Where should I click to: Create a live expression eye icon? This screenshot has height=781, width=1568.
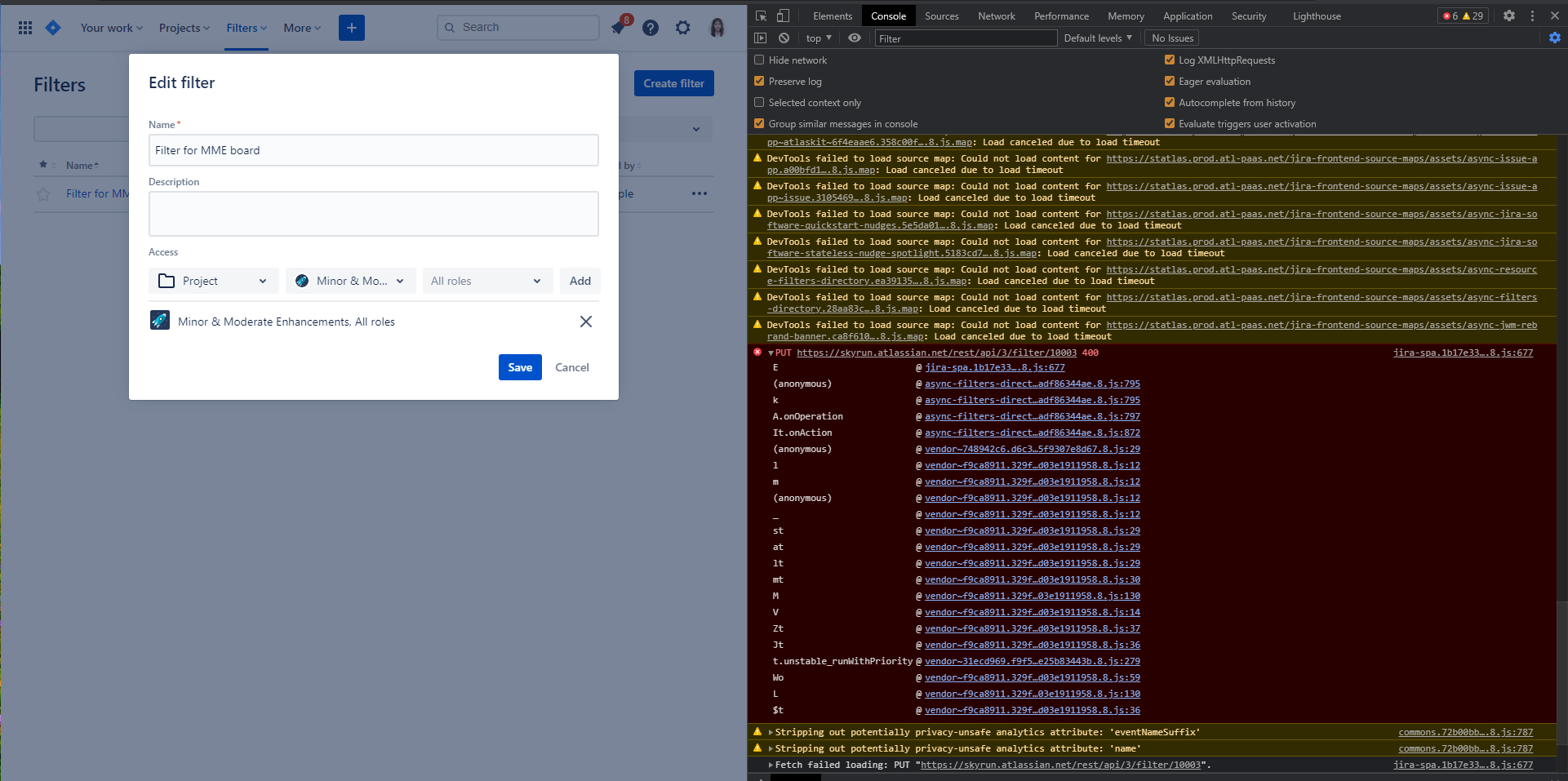click(x=855, y=38)
